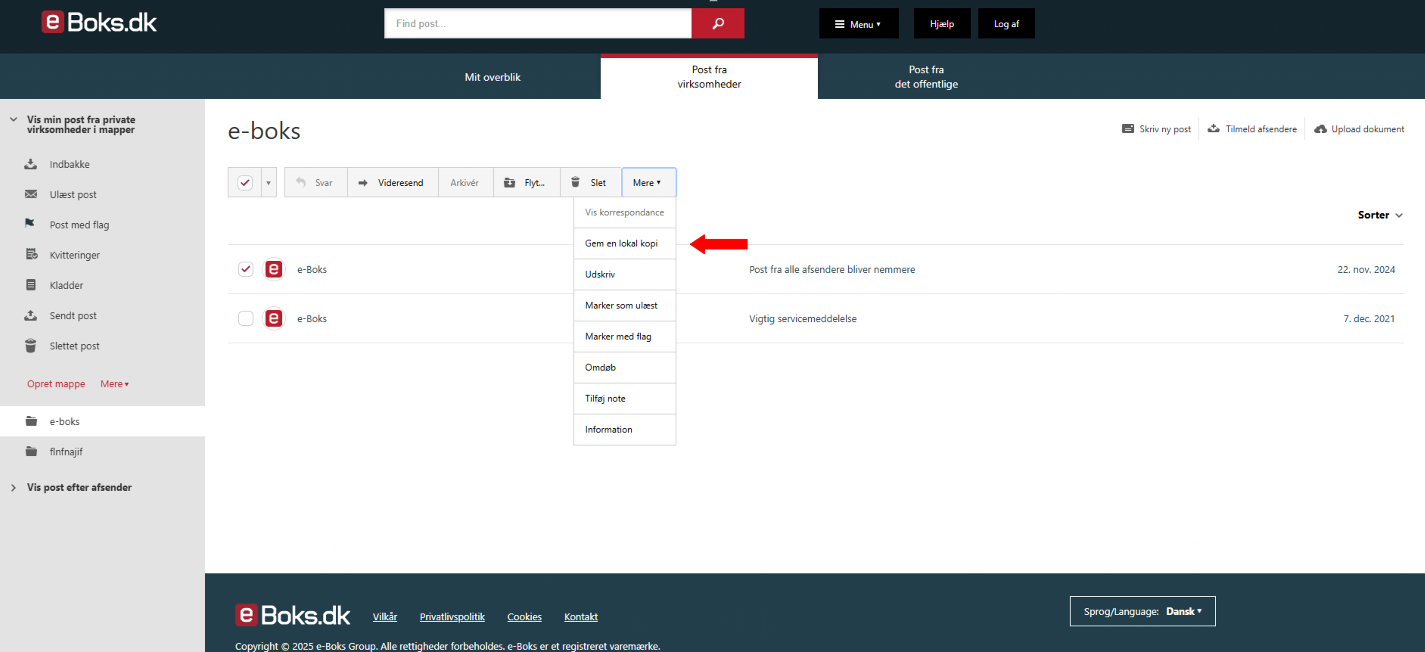Open the select-all dropdown arrow
The height and width of the screenshot is (652, 1425).
tap(268, 183)
